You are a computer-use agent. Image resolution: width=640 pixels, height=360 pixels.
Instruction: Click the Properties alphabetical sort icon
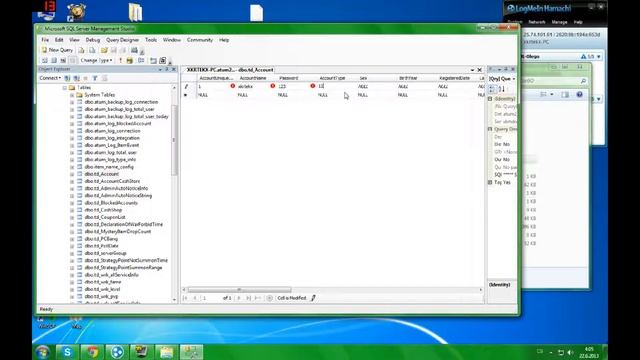[x=502, y=89]
